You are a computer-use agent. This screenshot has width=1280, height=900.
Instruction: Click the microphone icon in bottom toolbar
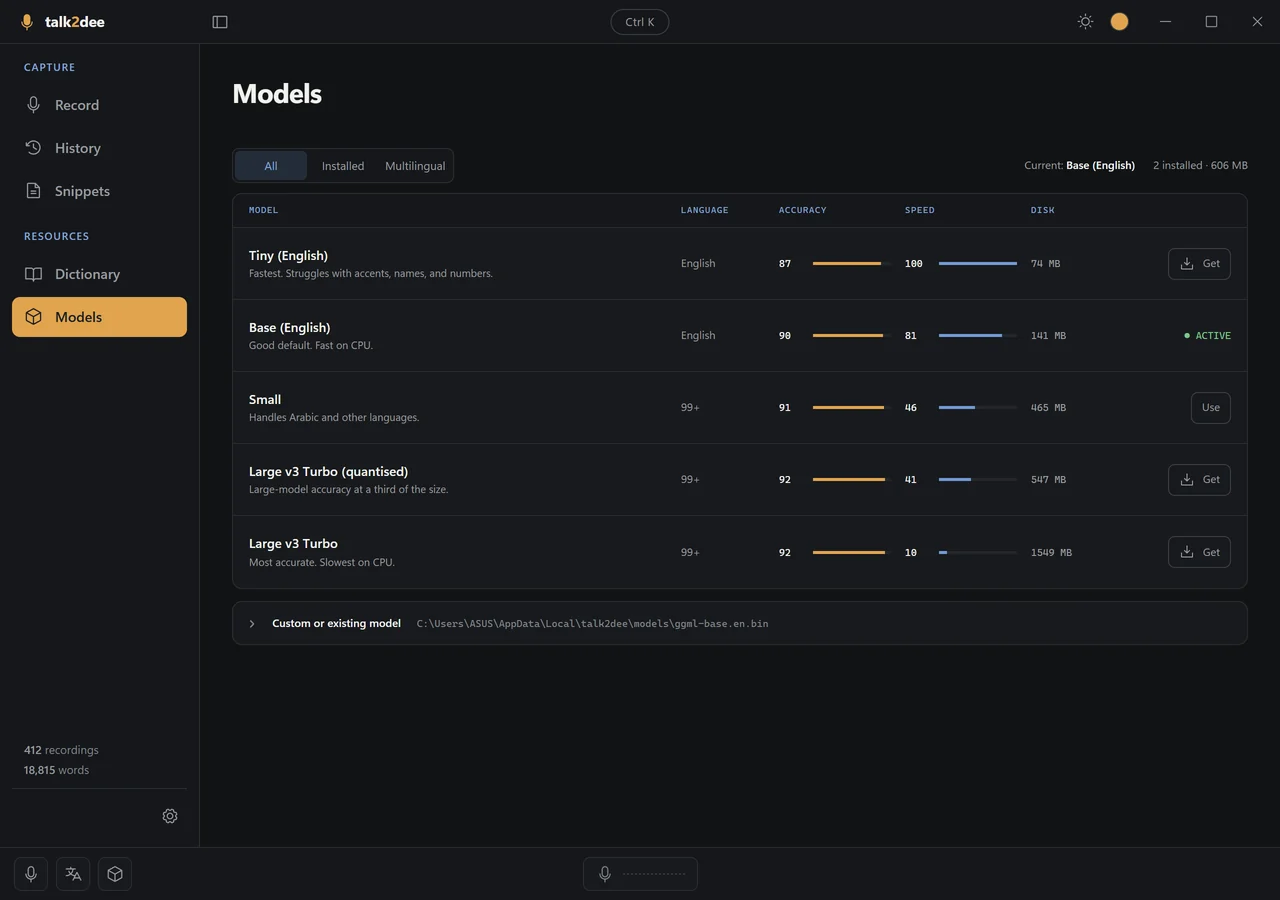(x=31, y=874)
